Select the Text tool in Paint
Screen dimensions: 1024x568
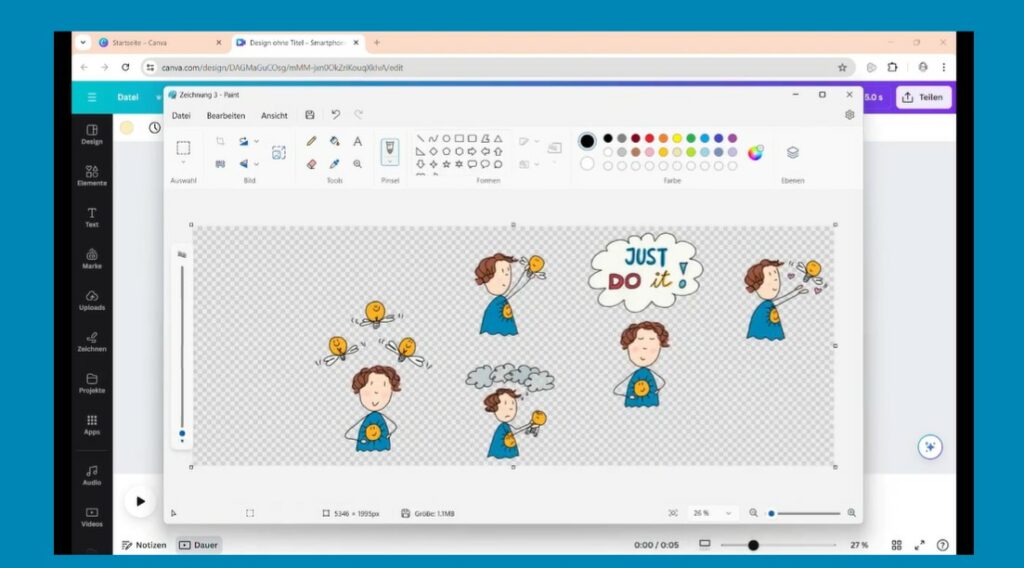tap(358, 141)
